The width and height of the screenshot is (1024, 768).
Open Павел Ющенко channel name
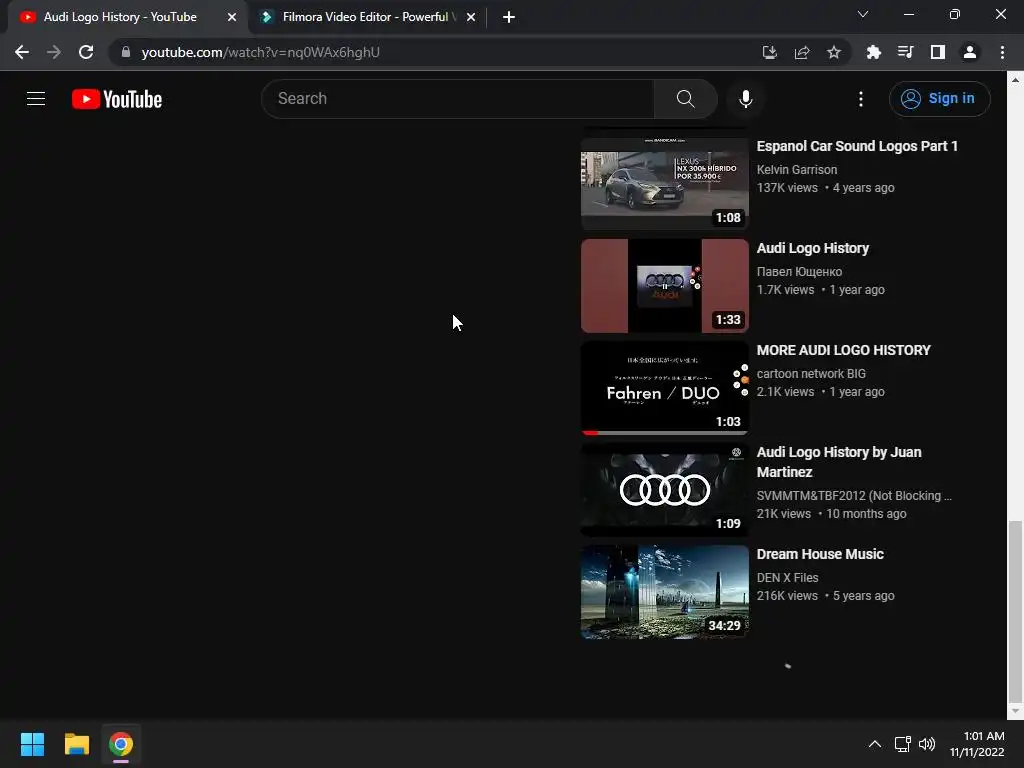click(799, 272)
